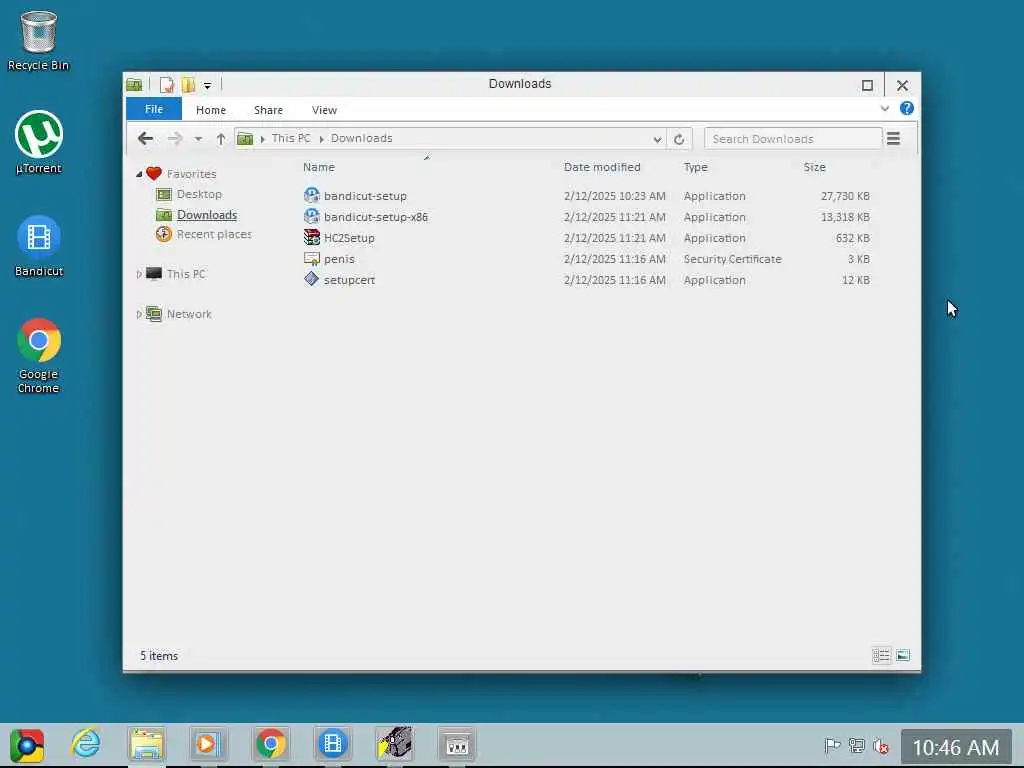The width and height of the screenshot is (1024, 768).
Task: Click the Action Center flag tray icon
Action: coord(832,745)
